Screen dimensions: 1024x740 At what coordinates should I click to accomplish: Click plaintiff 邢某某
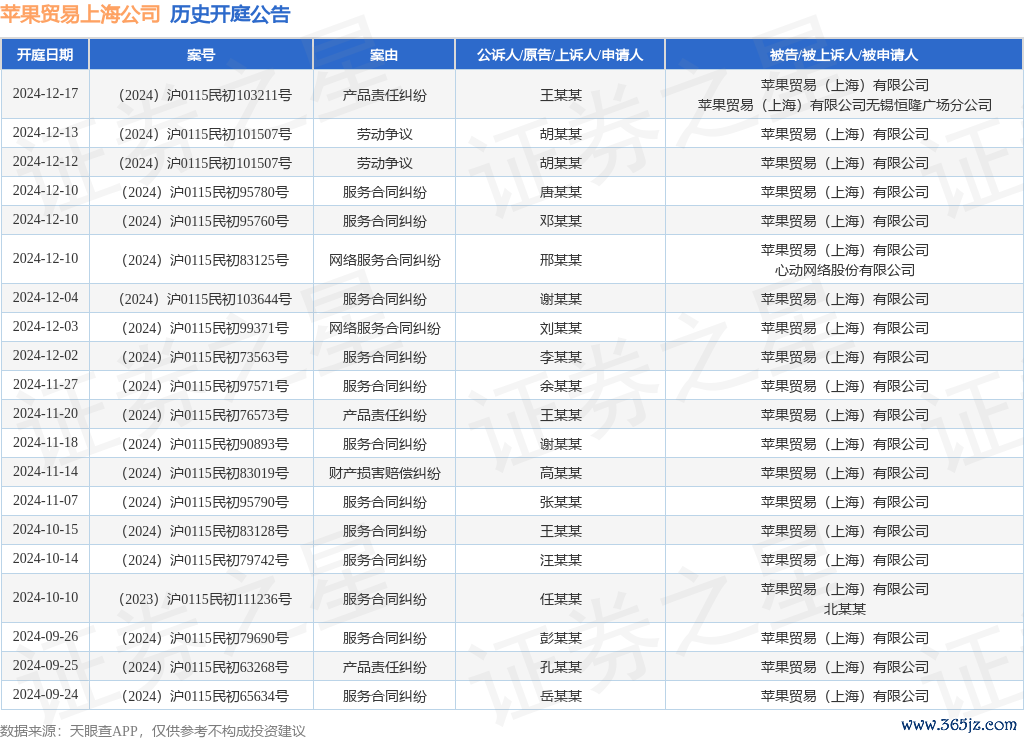[x=561, y=260]
